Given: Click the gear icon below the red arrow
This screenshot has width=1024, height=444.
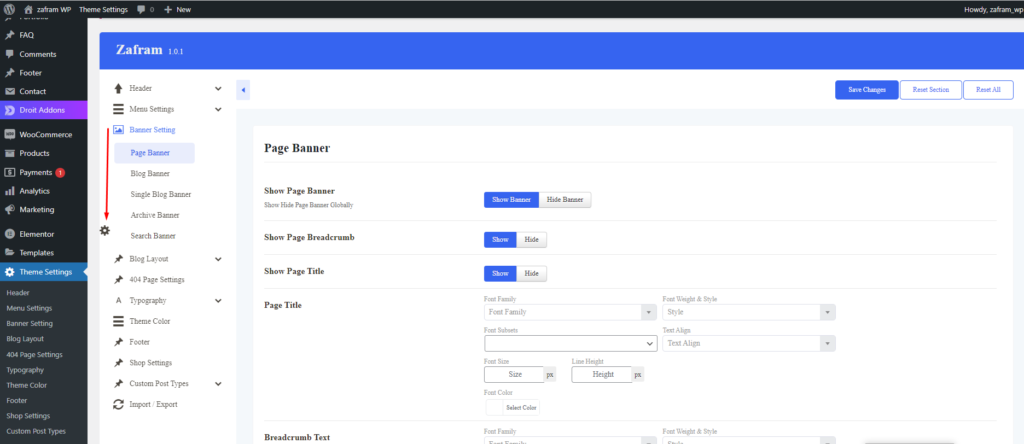Looking at the screenshot, I should 105,231.
